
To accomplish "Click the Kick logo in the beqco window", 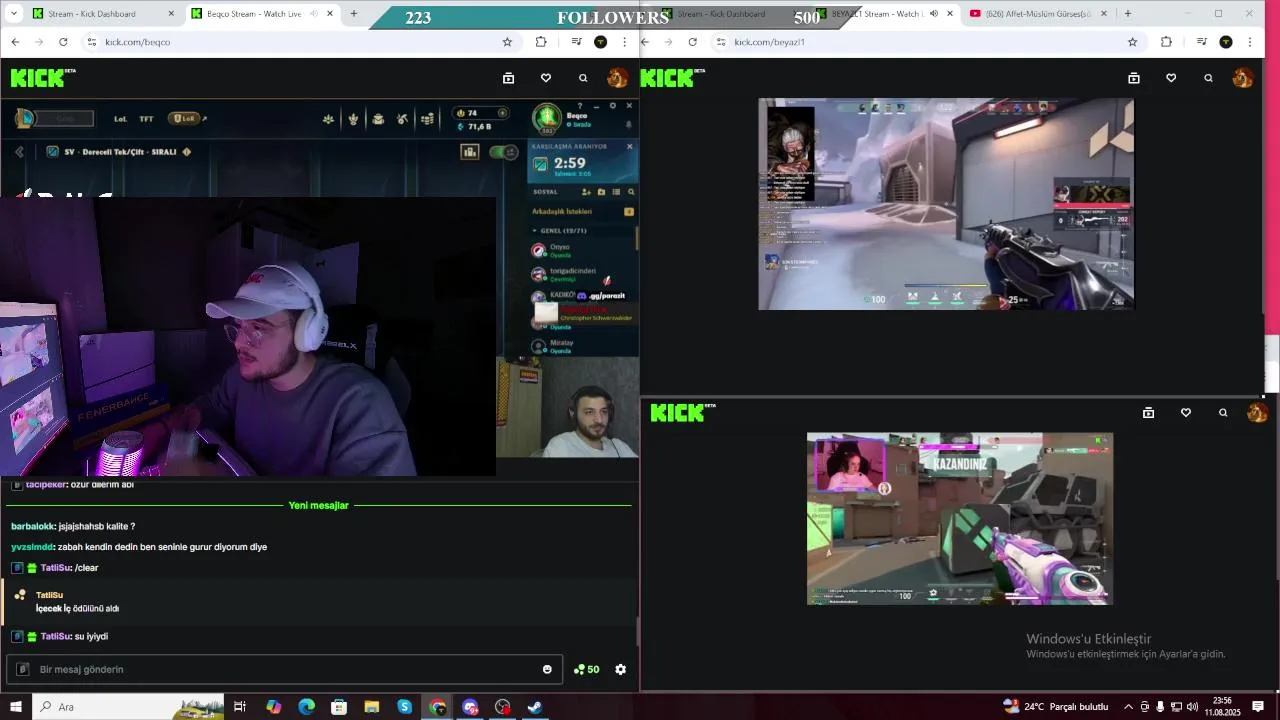I will (43, 78).
